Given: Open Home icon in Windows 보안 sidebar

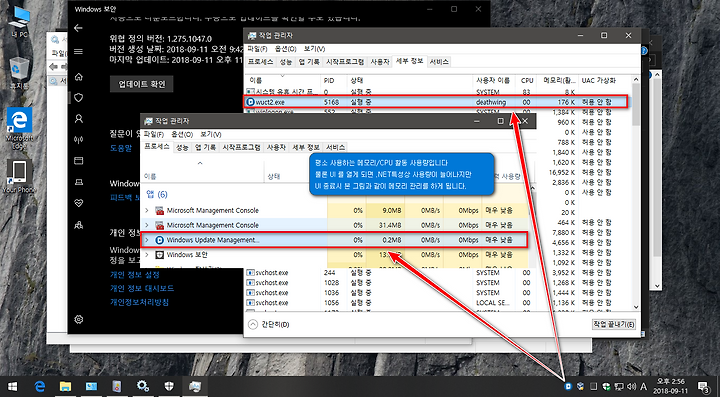Looking at the screenshot, I should [x=79, y=77].
